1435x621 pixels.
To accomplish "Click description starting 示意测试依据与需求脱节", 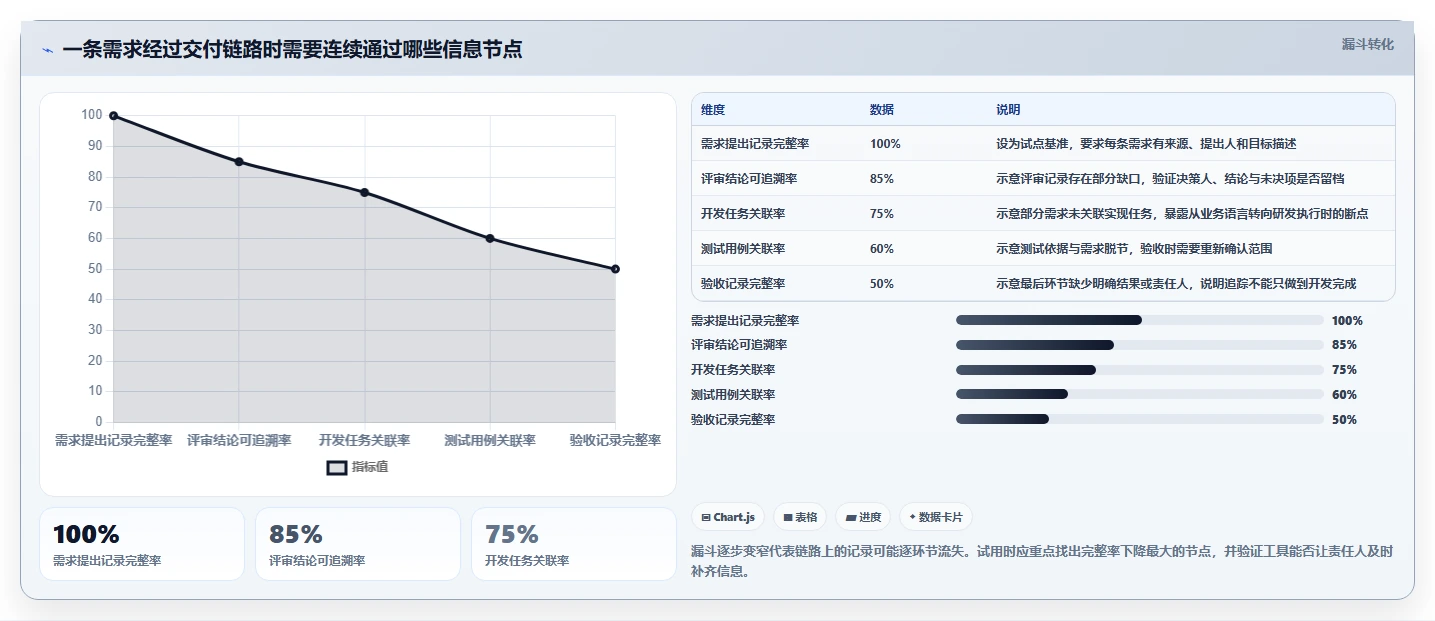I will (x=1134, y=249).
